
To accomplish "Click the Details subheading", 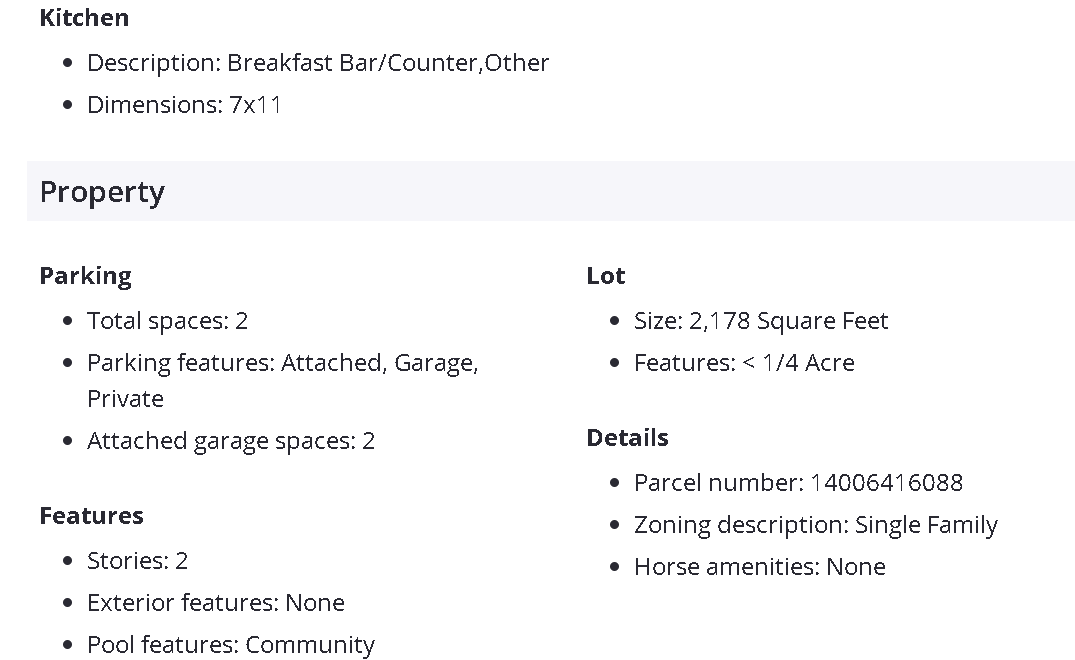I will [x=627, y=438].
